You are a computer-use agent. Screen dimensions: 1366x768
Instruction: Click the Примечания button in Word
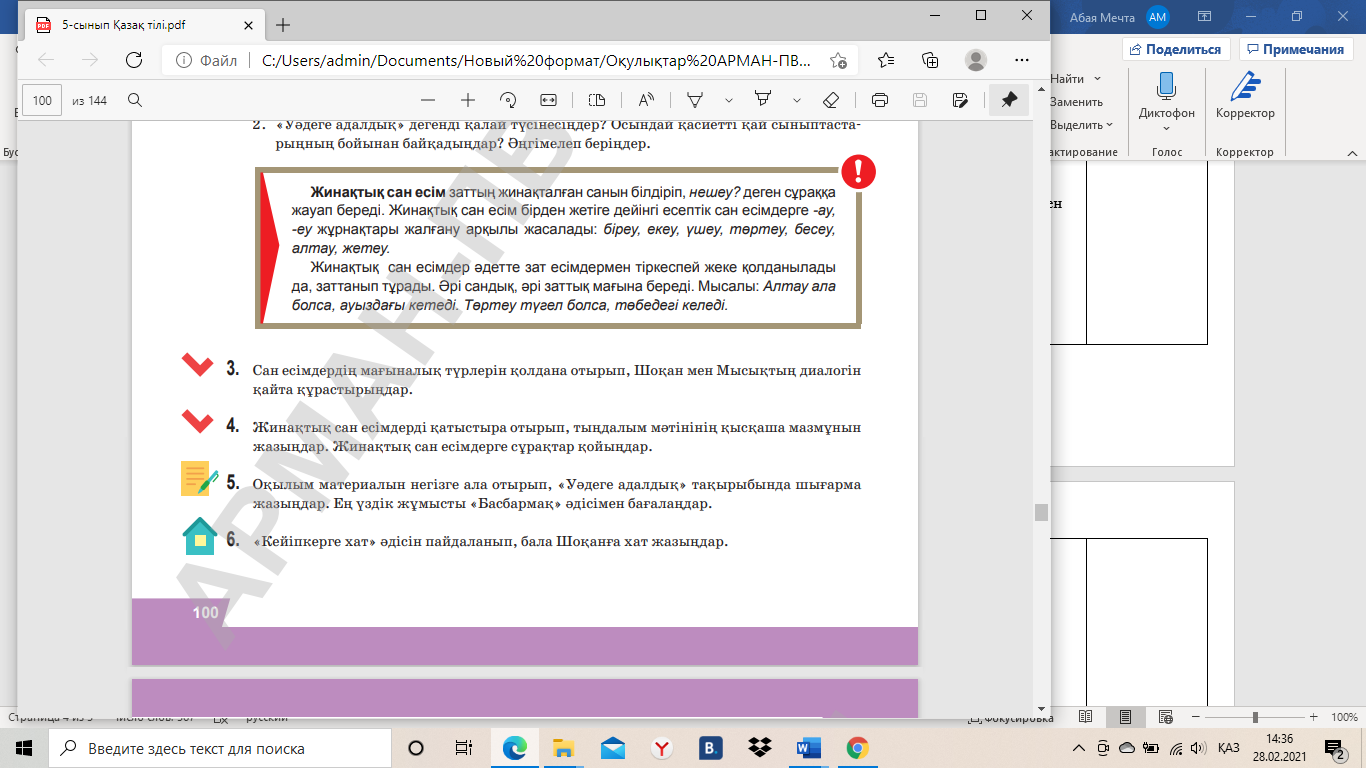[x=1294, y=49]
